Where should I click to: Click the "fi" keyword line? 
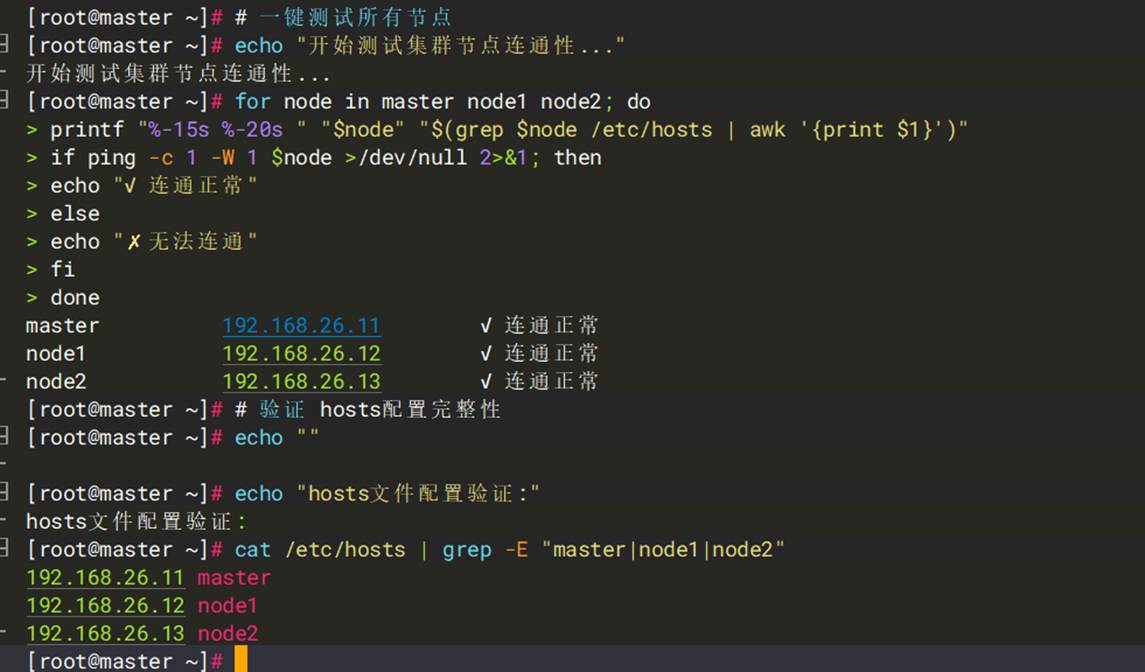(63, 270)
